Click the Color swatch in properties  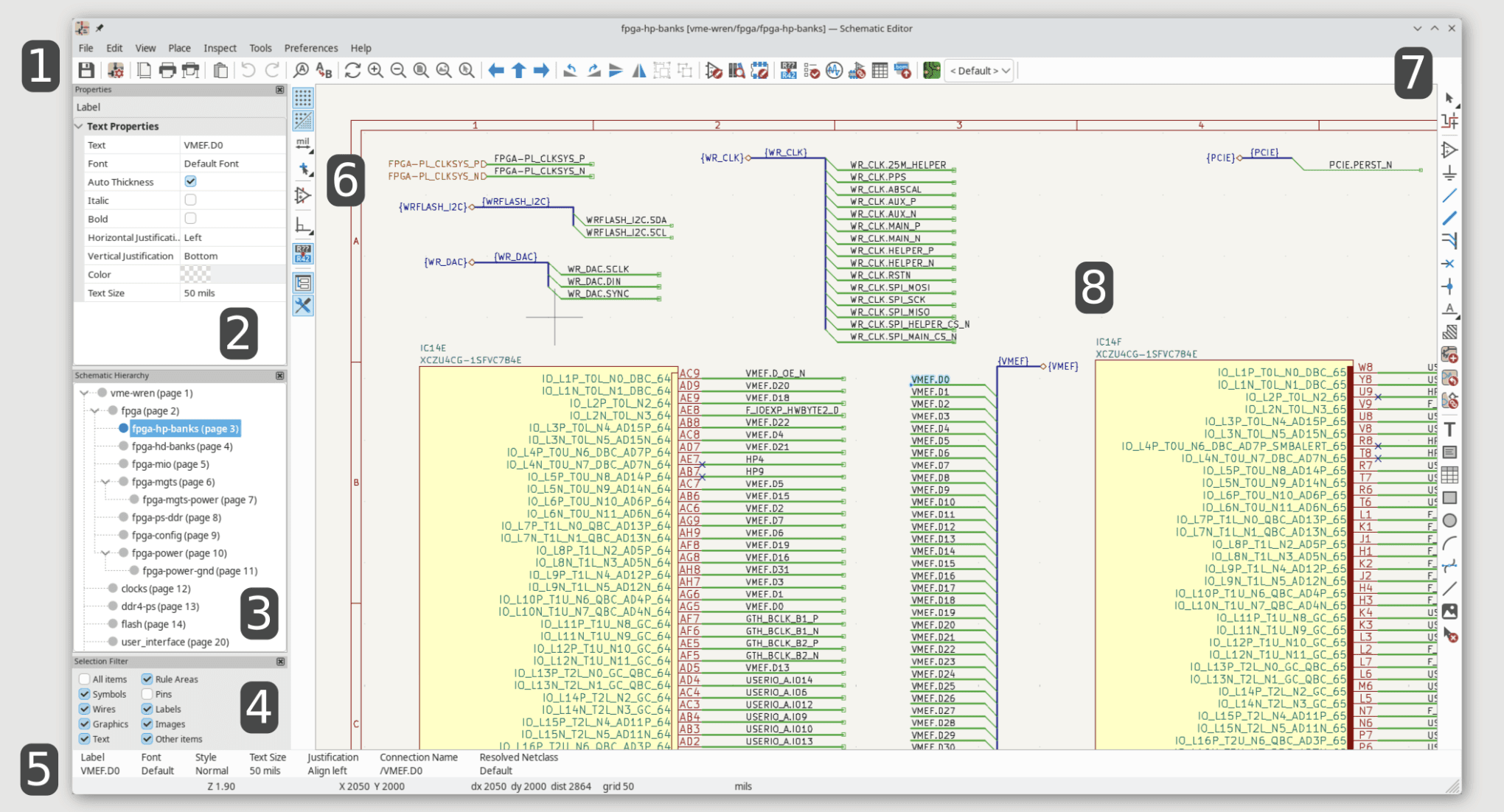coord(196,274)
